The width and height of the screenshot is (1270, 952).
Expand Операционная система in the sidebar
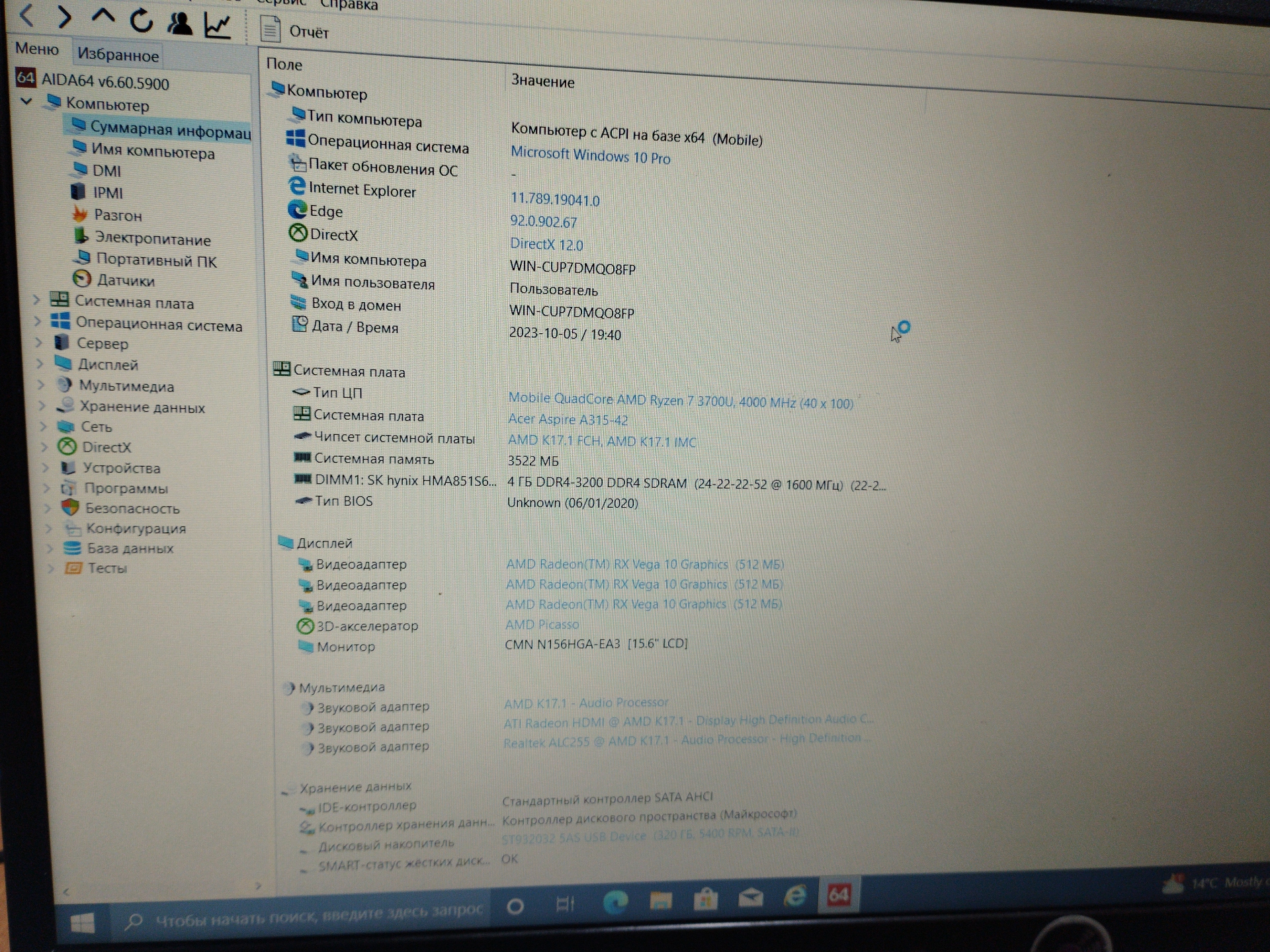click(x=38, y=322)
